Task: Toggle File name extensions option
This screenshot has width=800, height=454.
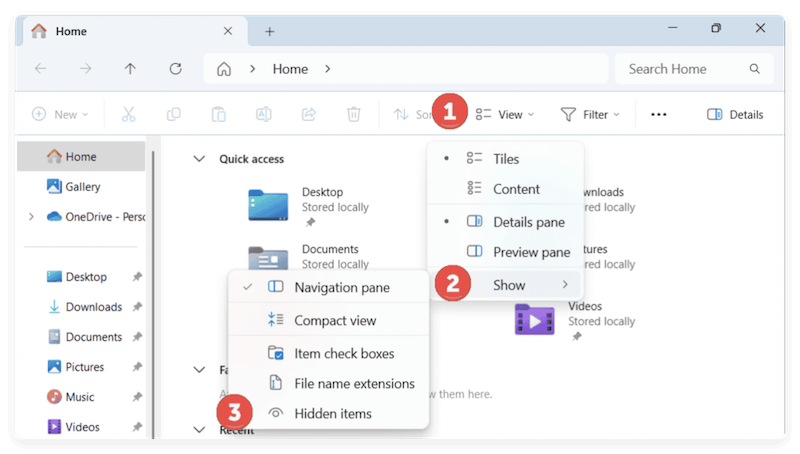Action: click(353, 383)
